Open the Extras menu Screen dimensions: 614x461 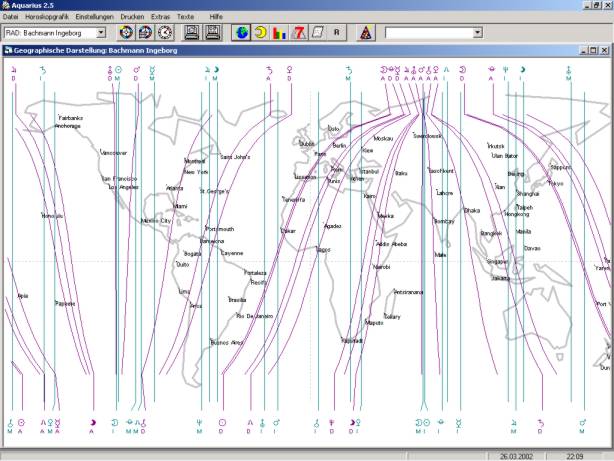(x=160, y=18)
